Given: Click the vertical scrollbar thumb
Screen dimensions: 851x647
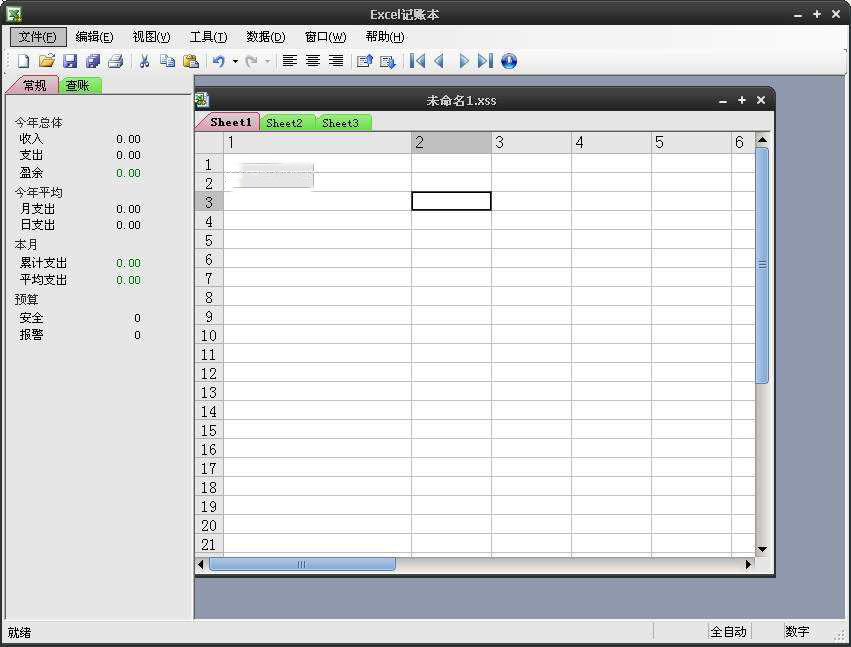Looking at the screenshot, I should point(762,265).
